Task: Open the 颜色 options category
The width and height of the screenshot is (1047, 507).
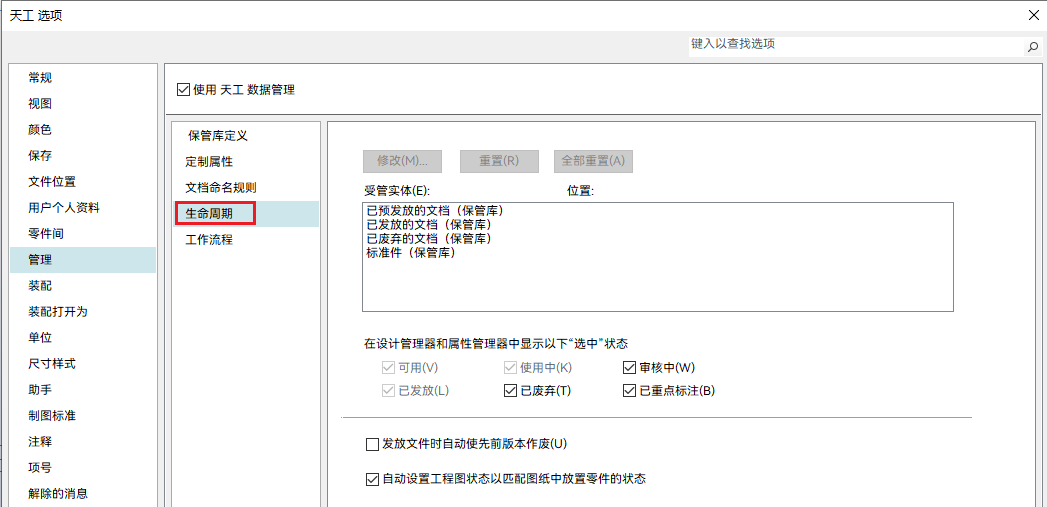Action: 40,130
